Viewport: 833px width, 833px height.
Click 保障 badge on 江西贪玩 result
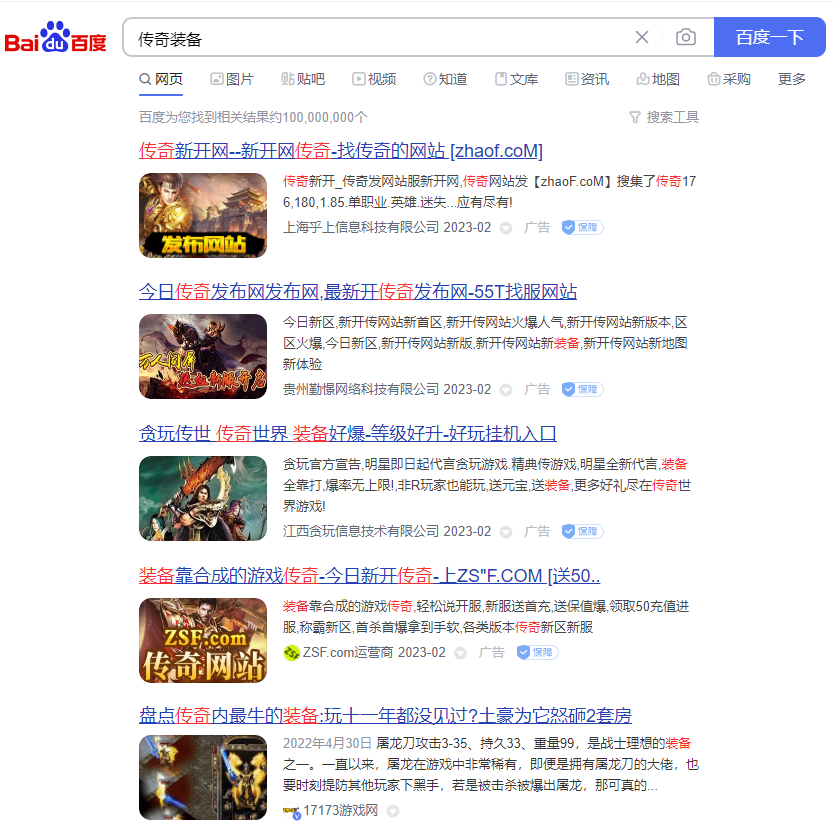(x=583, y=531)
